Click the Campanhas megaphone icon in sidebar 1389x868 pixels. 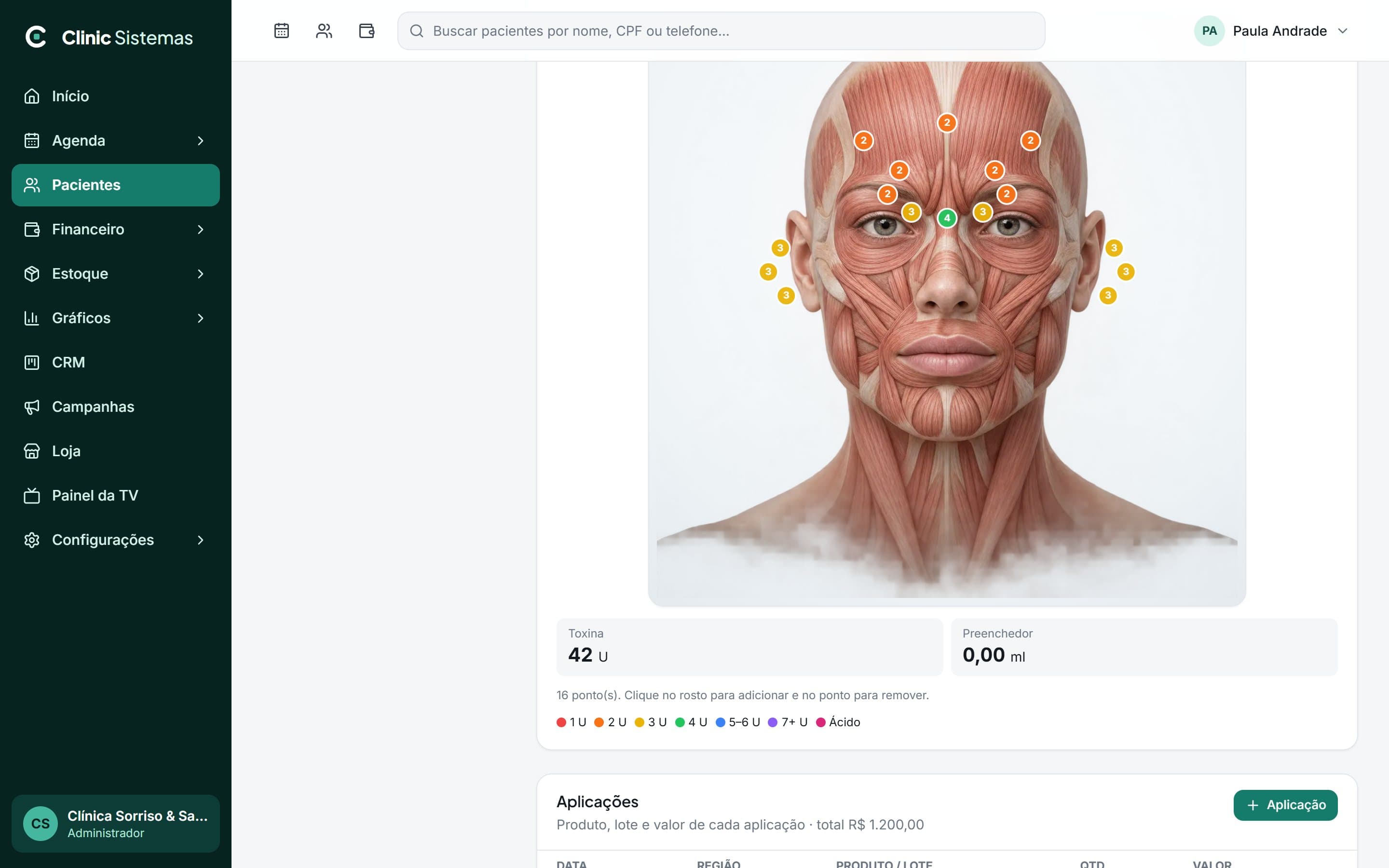pos(31,407)
